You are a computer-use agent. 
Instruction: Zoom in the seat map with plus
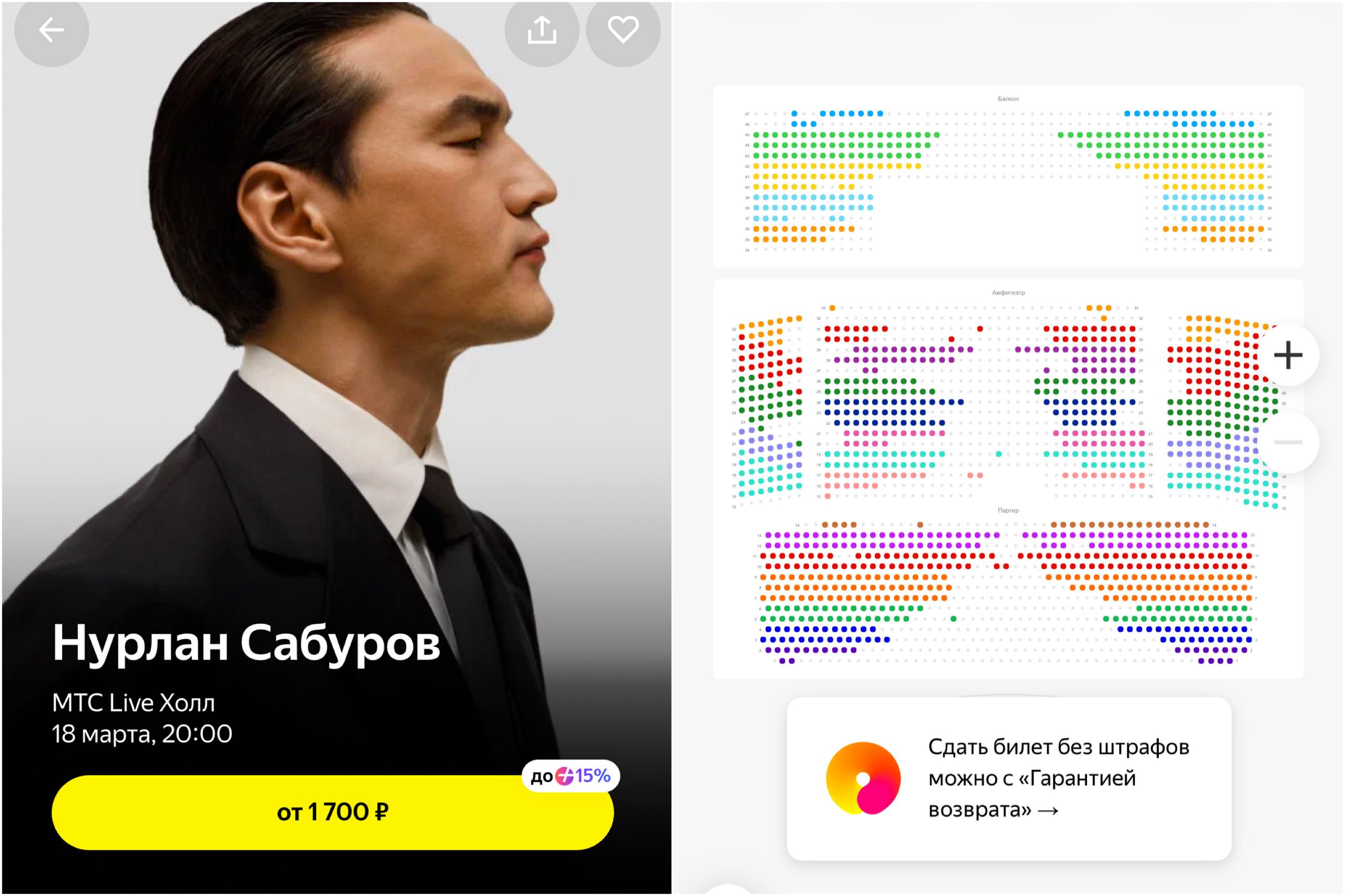(x=1288, y=355)
